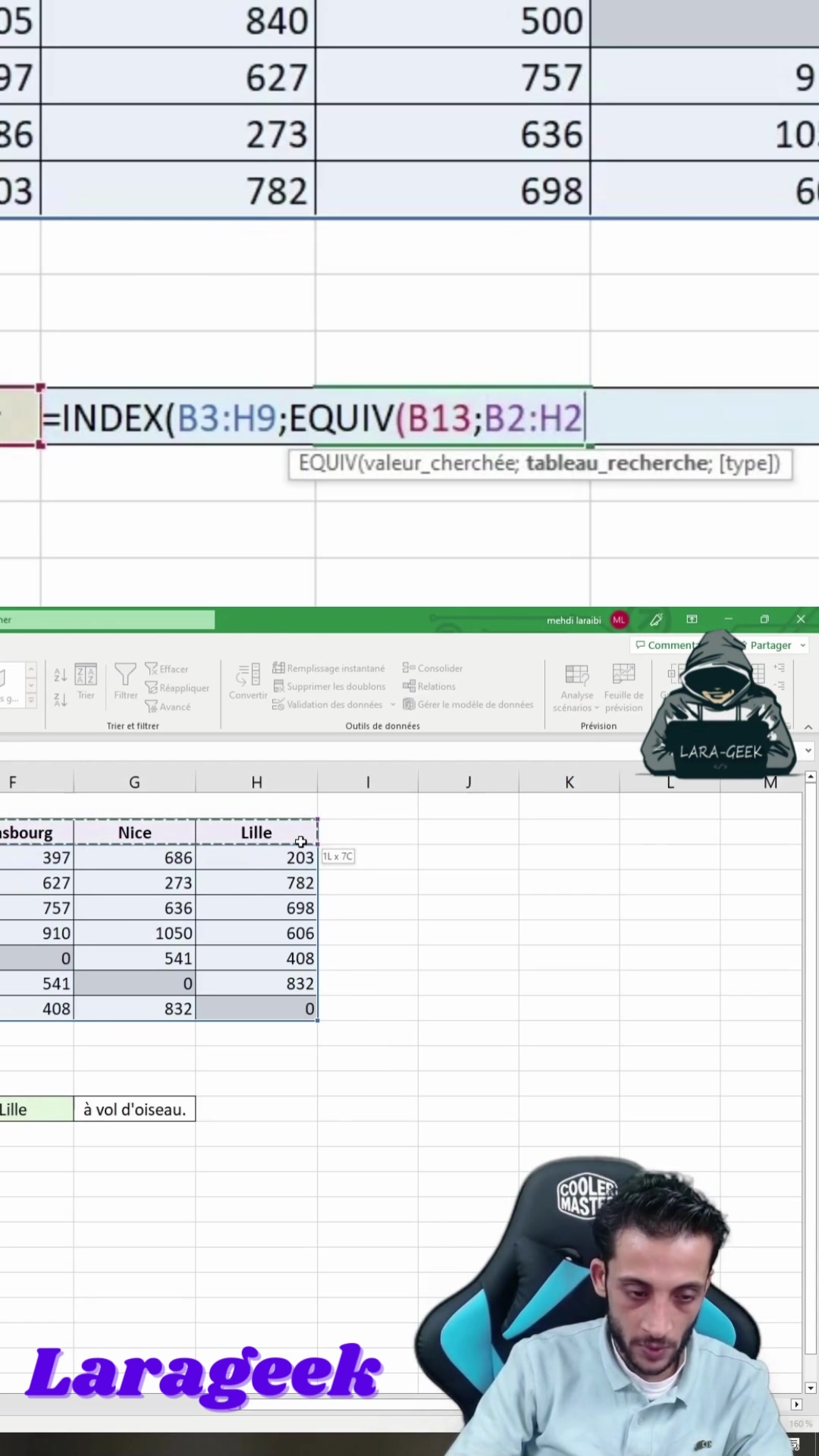Click the Lille header cell in column H

pyautogui.click(x=256, y=833)
